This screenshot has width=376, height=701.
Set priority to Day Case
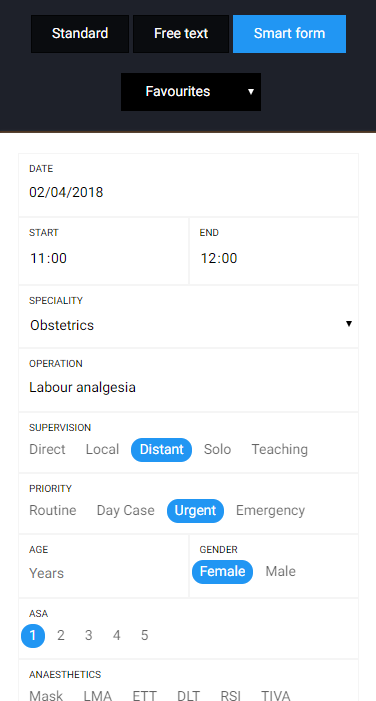[126, 511]
